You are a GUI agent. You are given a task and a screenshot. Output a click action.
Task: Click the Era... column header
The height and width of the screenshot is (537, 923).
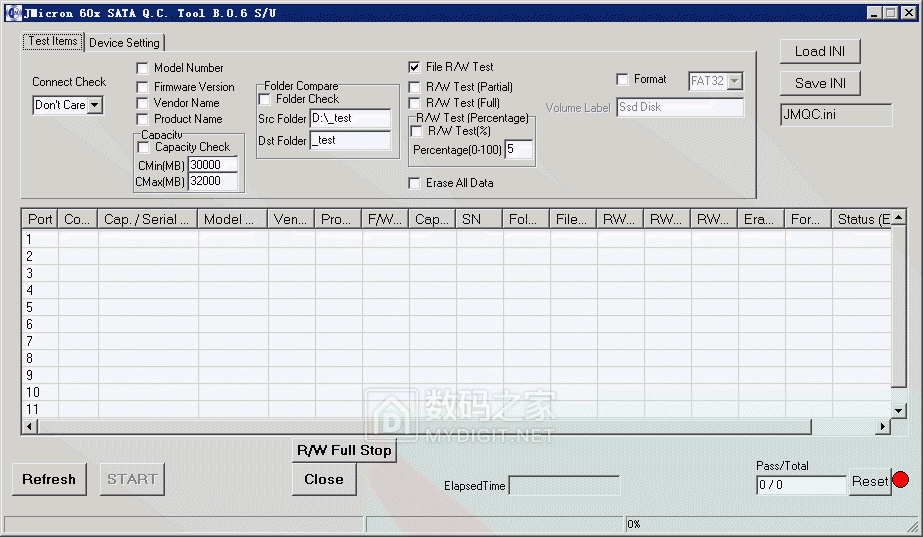(761, 219)
